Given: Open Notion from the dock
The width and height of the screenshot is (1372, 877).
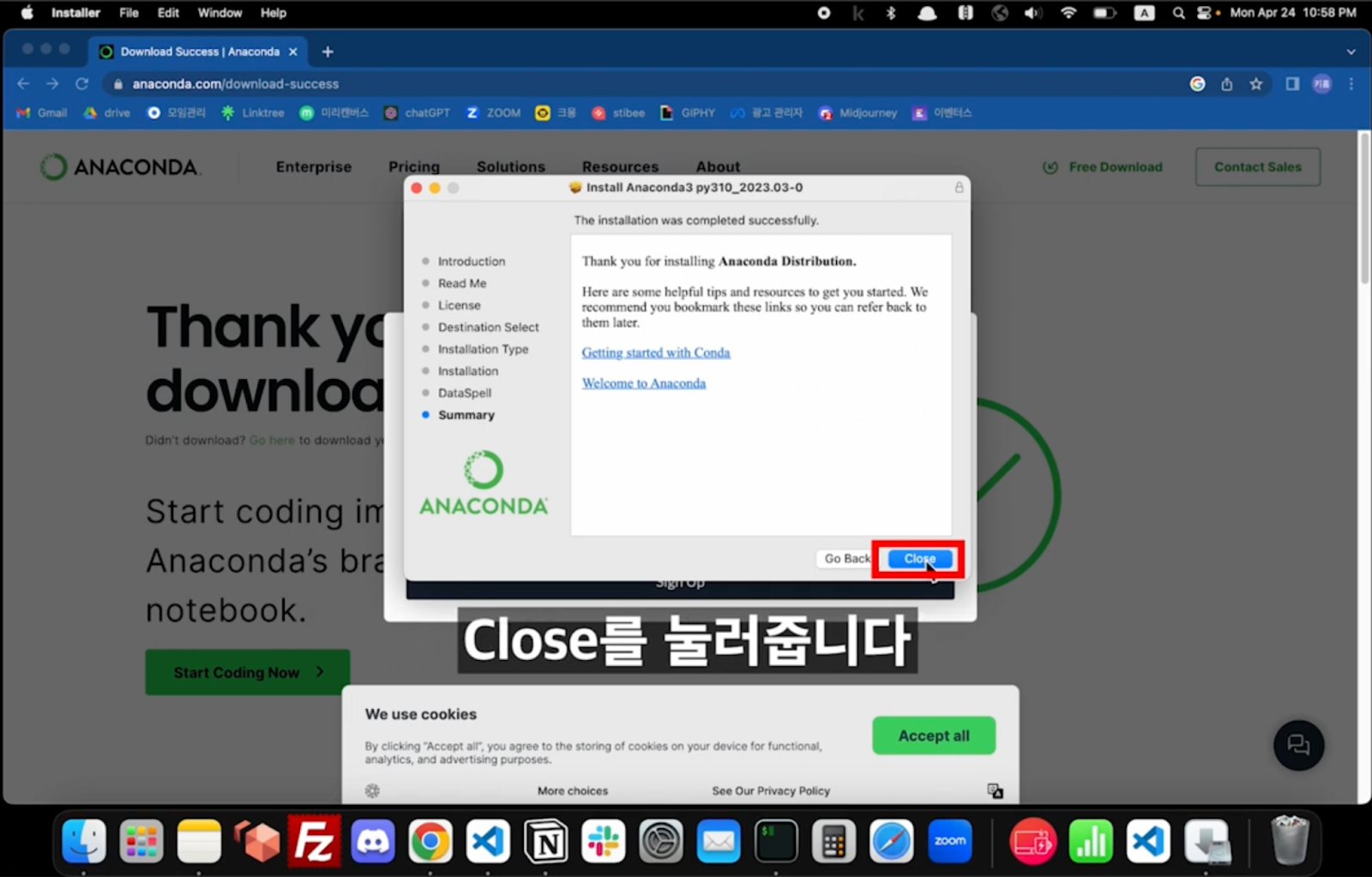Looking at the screenshot, I should (545, 841).
